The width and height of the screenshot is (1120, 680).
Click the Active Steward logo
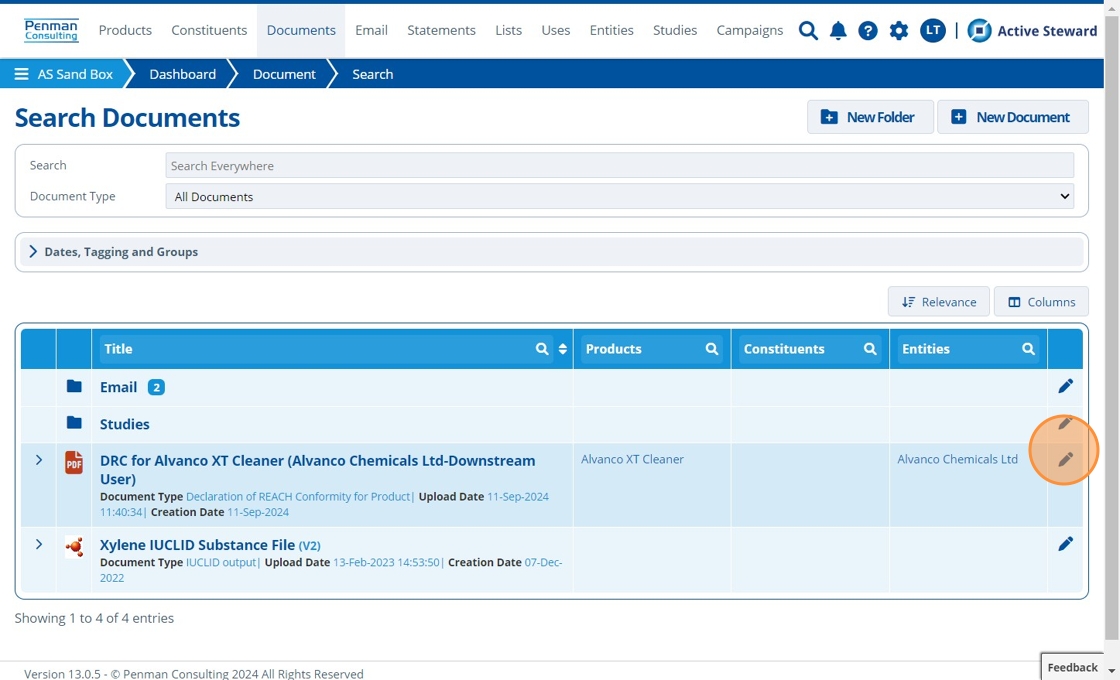(1032, 31)
